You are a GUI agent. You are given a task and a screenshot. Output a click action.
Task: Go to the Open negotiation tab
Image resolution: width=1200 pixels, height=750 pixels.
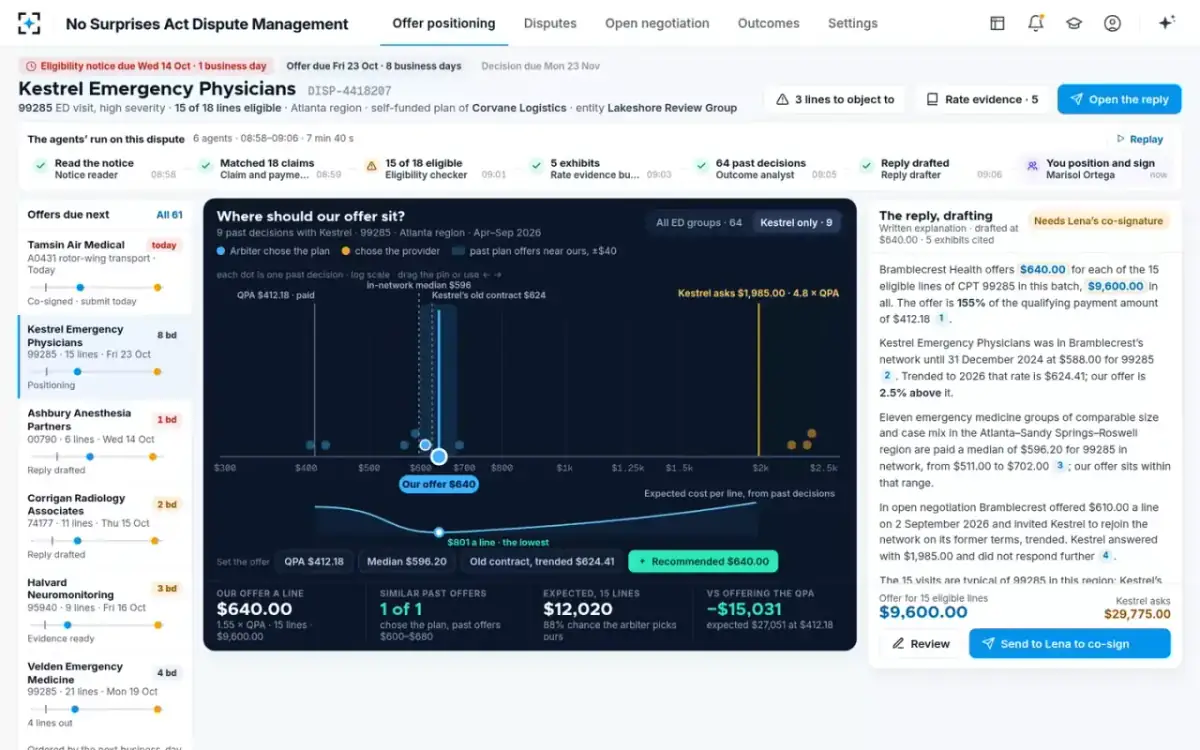[x=657, y=23]
